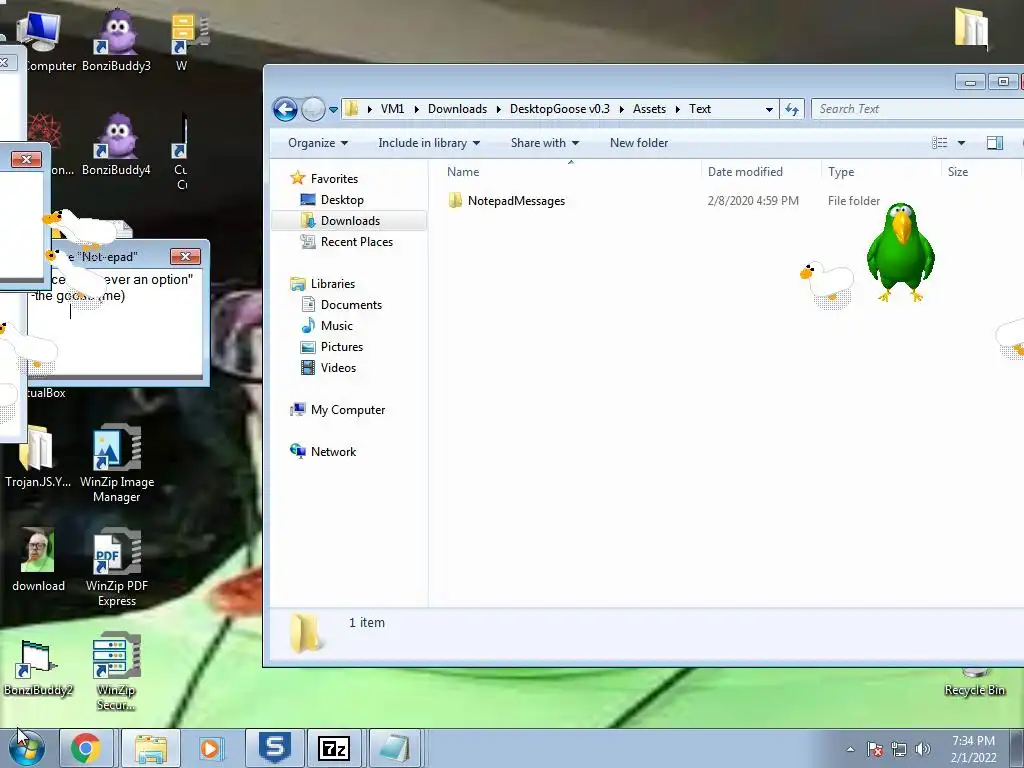Select Favorites in navigation pane

pos(334,178)
